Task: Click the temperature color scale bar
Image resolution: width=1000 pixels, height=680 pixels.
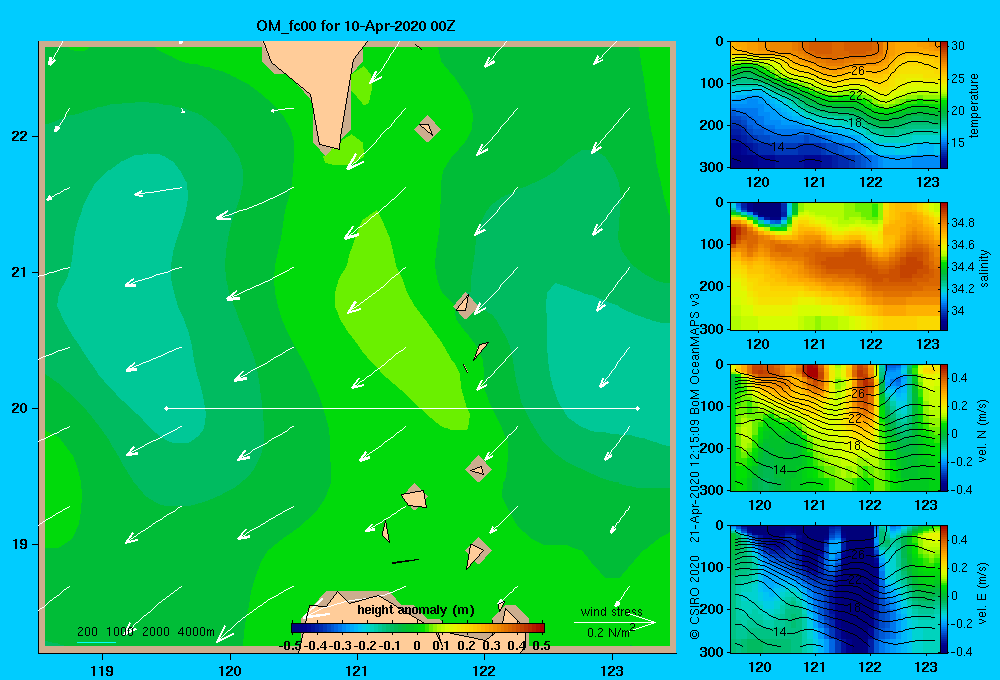Action: coord(944,105)
